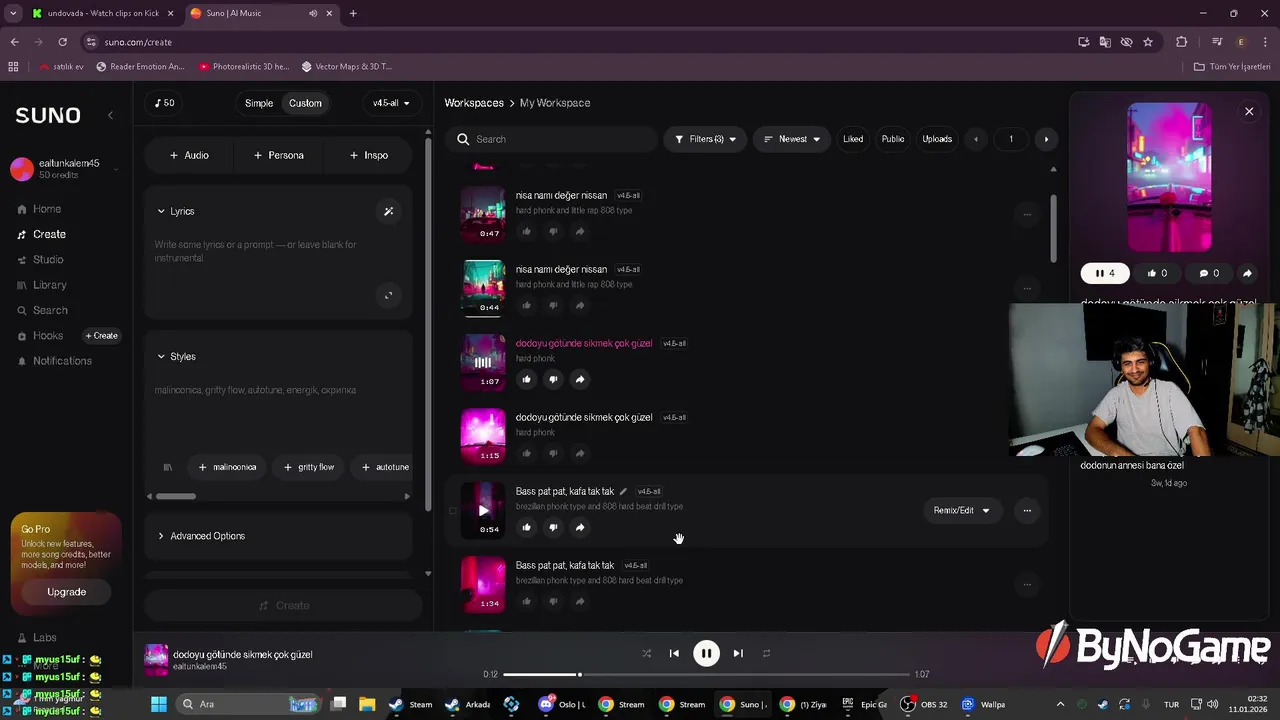Share the Bass pat pat 0:54 track
Image resolution: width=1280 pixels, height=720 pixels.
click(x=580, y=527)
